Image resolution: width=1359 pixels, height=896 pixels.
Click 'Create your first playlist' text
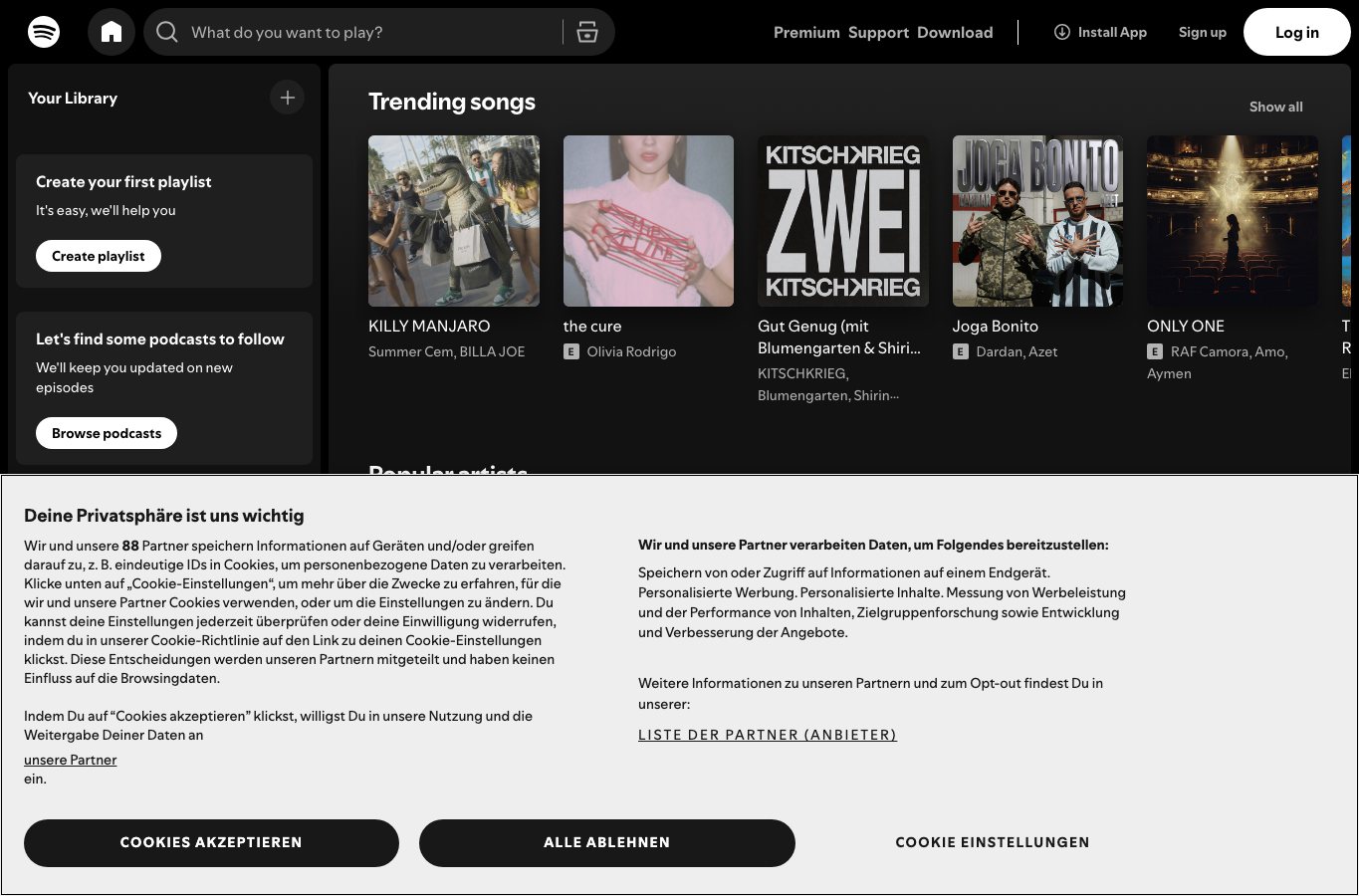[x=123, y=181]
